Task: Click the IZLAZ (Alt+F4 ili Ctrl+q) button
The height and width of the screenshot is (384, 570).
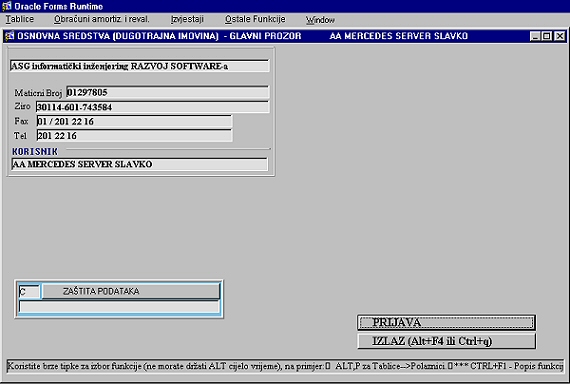Action: tap(446, 341)
